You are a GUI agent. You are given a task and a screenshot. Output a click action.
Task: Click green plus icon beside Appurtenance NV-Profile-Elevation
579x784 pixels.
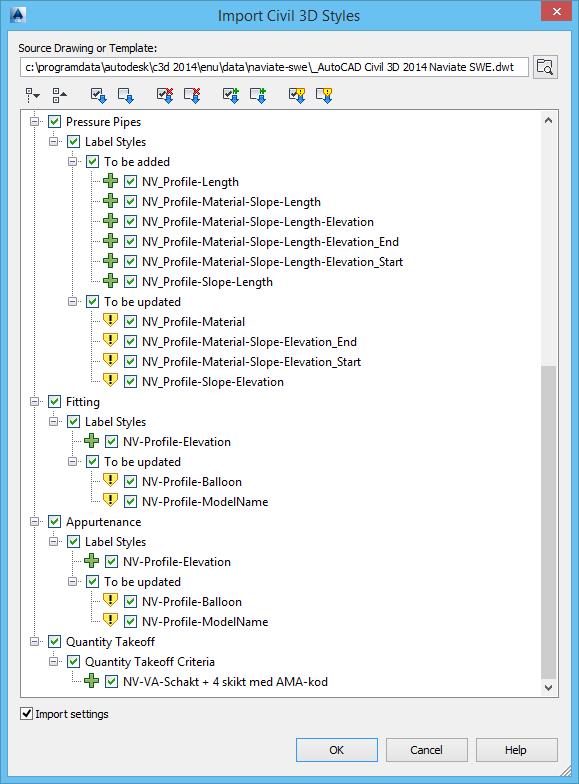[x=92, y=561]
